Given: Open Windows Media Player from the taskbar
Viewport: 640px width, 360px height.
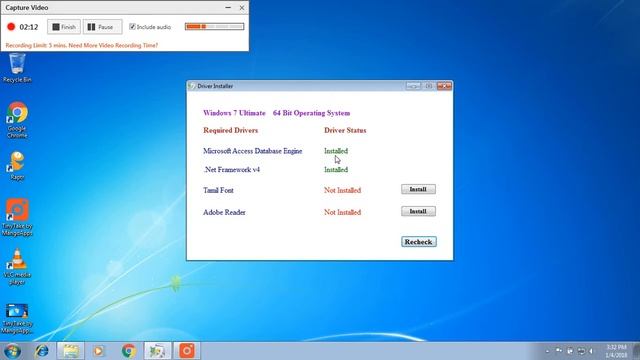Looking at the screenshot, I should point(99,351).
